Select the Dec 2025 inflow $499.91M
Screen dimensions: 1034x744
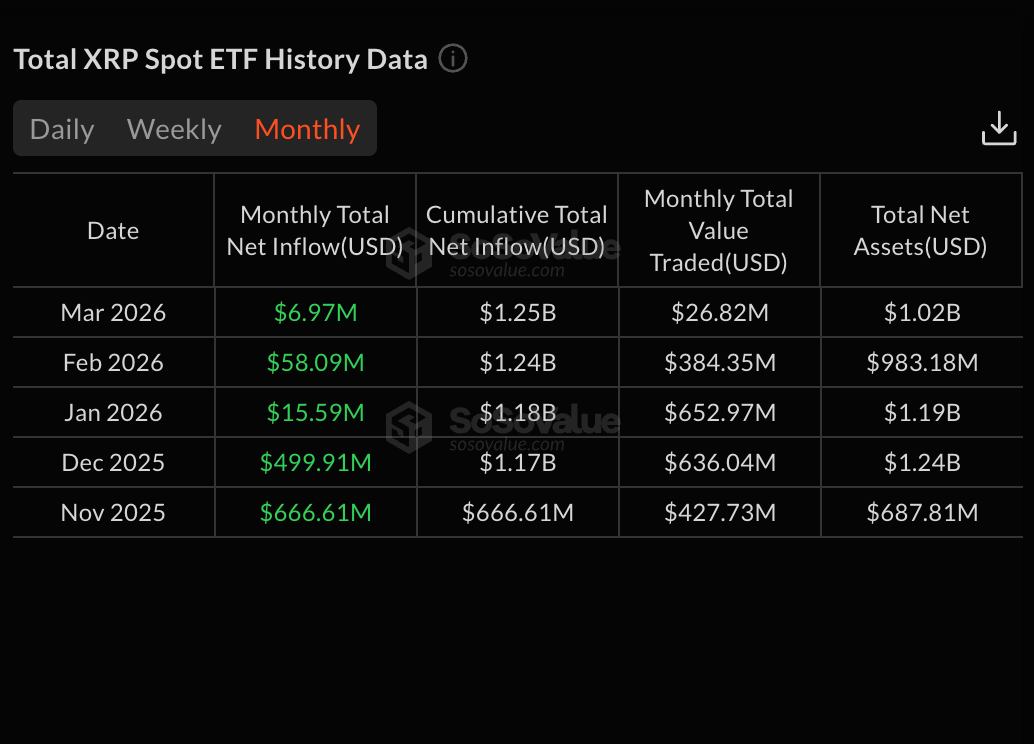pyautogui.click(x=315, y=462)
